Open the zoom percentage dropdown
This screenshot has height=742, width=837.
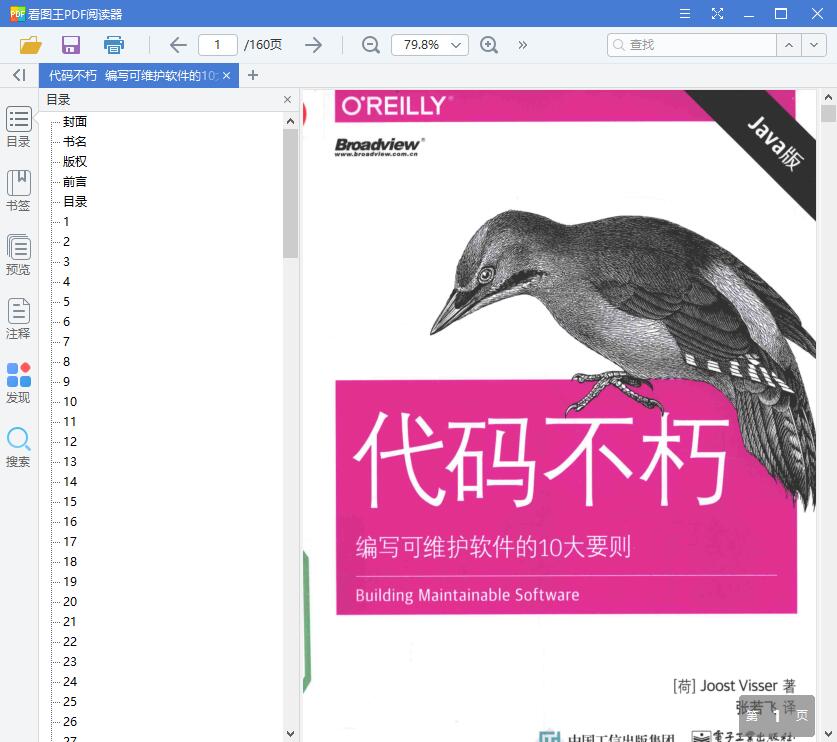tap(456, 45)
